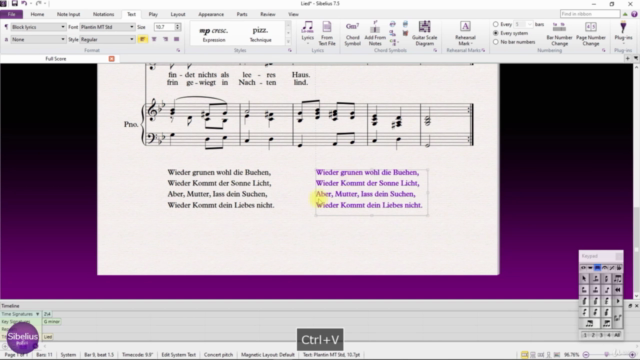Click the Redo arrow icon

[38, 3]
